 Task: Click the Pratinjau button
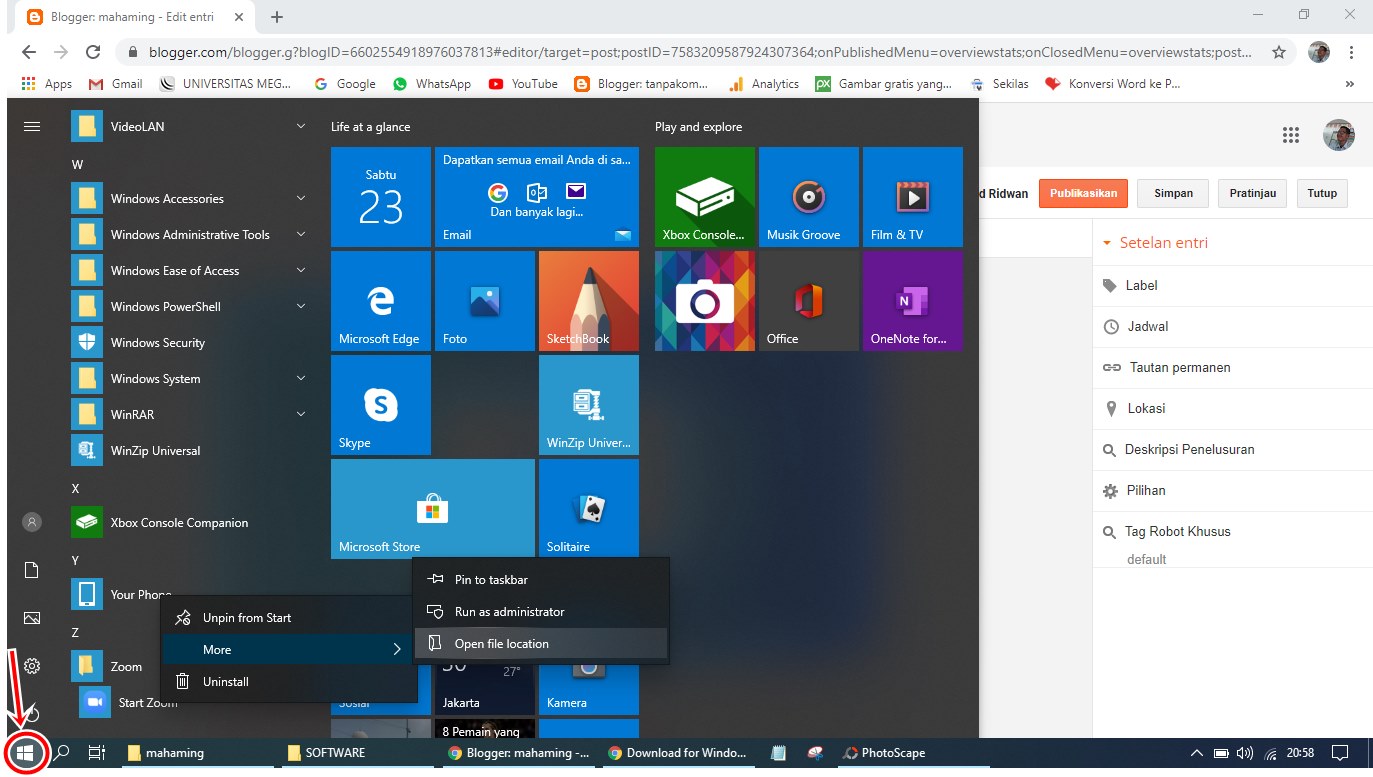pos(1252,193)
